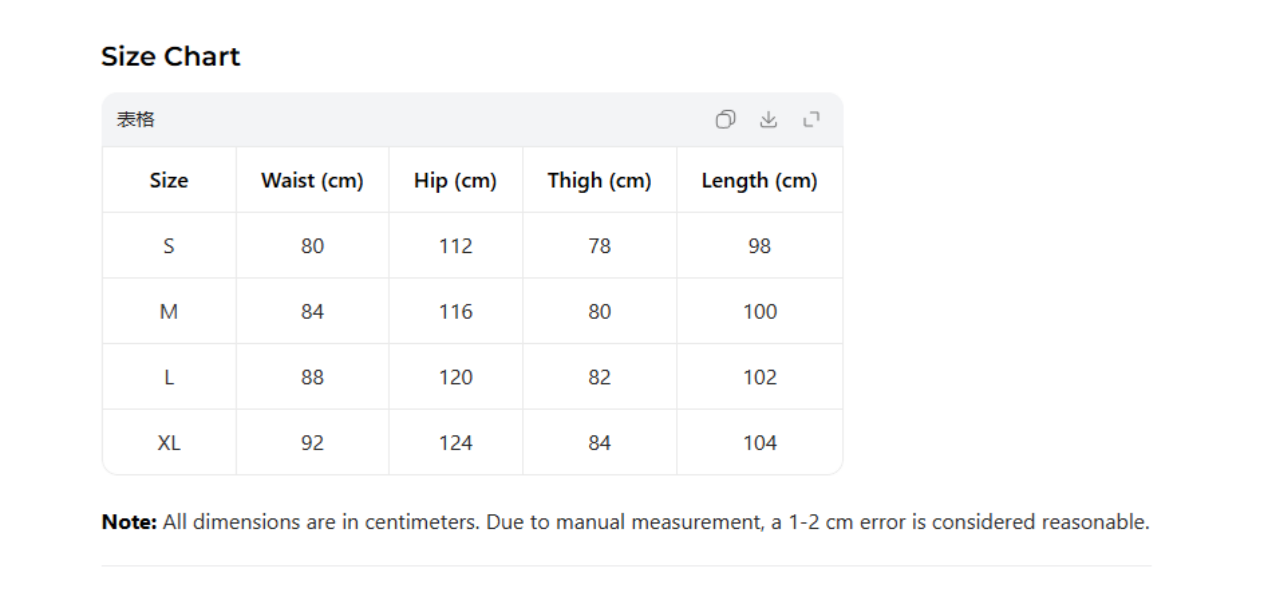Expand table to fullscreen view
The height and width of the screenshot is (600, 1264).
coord(811,120)
